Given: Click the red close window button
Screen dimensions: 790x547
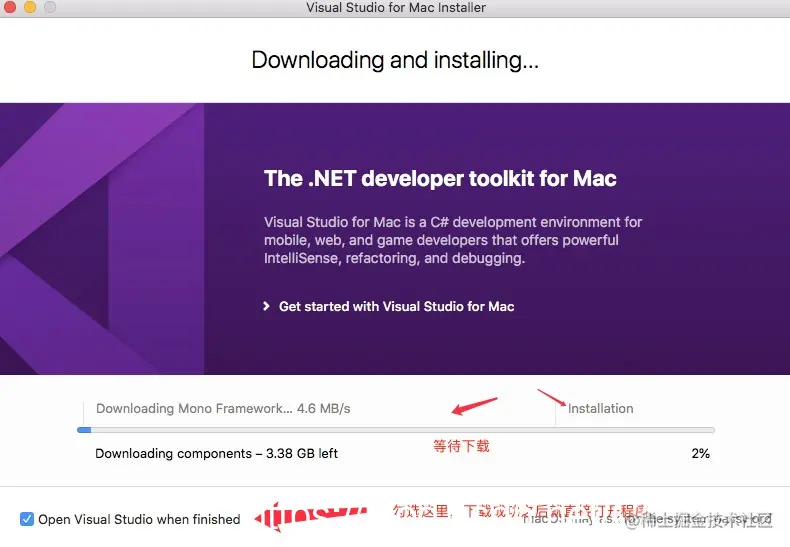Looking at the screenshot, I should (10, 7).
